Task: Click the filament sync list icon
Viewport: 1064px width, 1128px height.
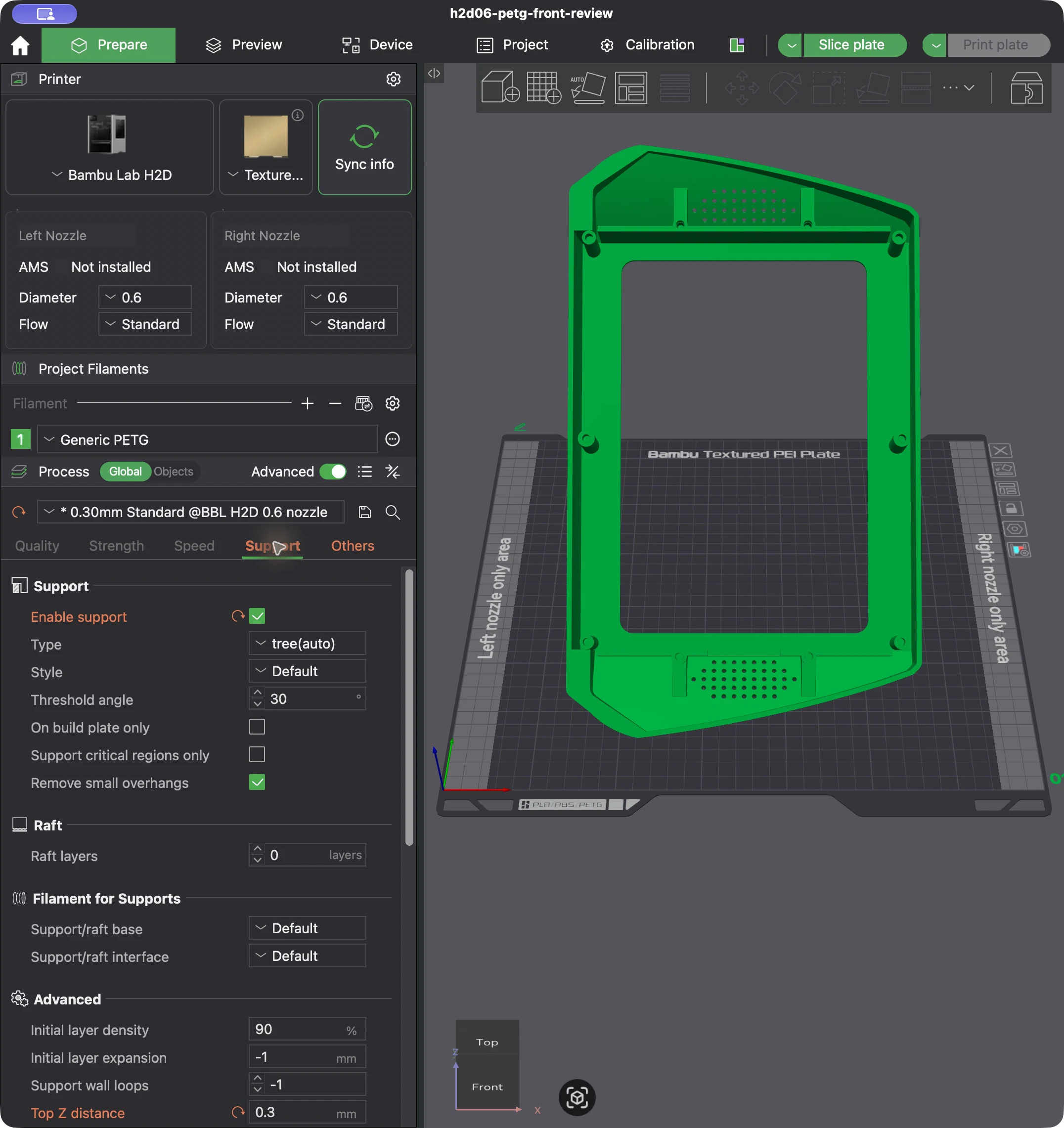Action: 363,403
